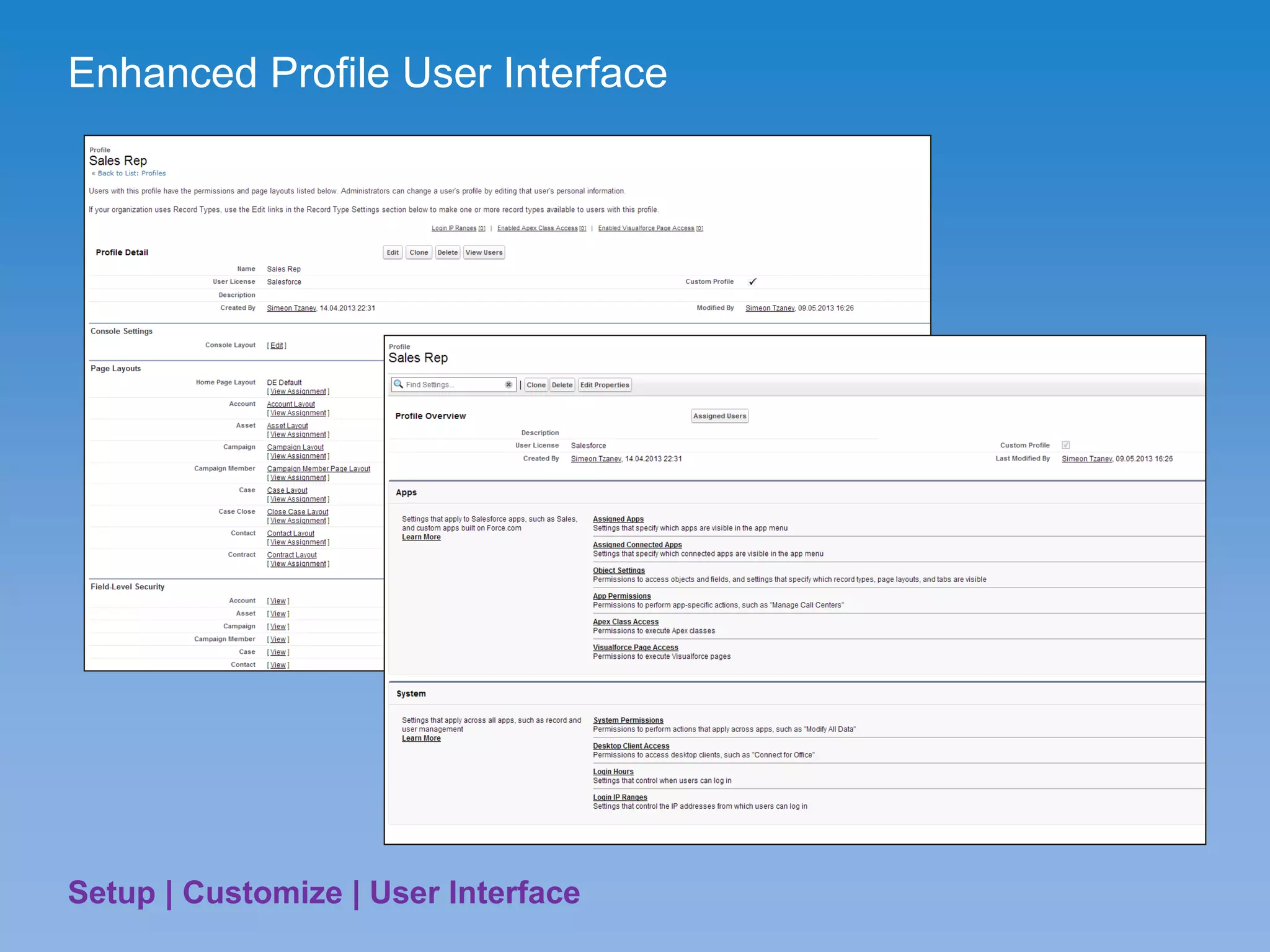The image size is (1270, 952).
Task: Open Object Settings
Action: (x=619, y=571)
